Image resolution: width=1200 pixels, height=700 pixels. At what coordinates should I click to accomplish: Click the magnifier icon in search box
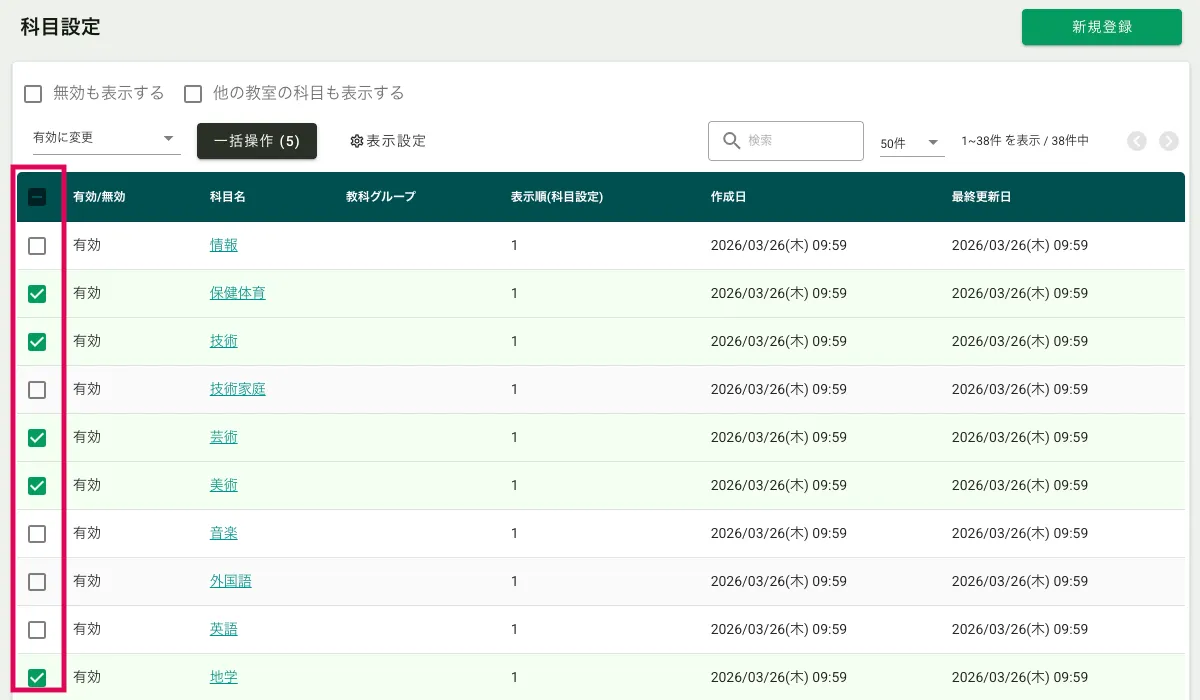coord(731,141)
